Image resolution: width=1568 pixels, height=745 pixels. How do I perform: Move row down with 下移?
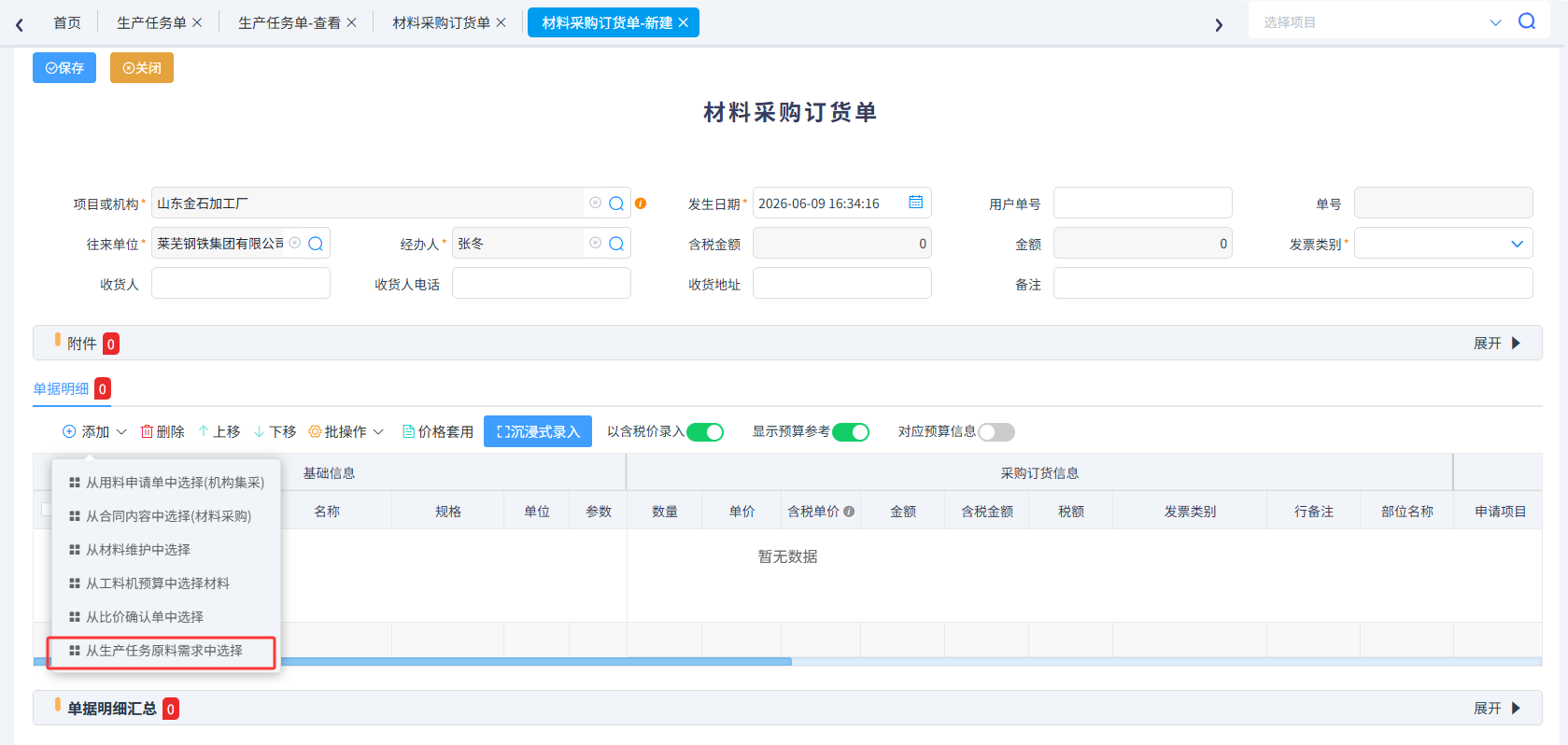[x=275, y=431]
